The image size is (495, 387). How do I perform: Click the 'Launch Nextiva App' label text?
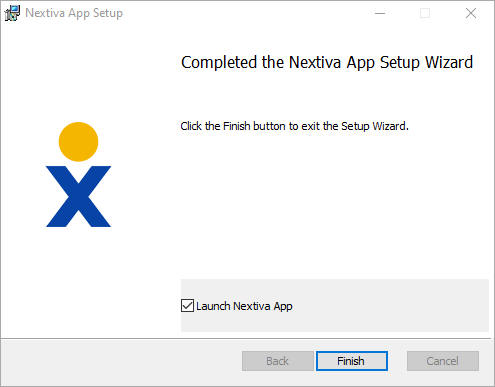tap(244, 306)
